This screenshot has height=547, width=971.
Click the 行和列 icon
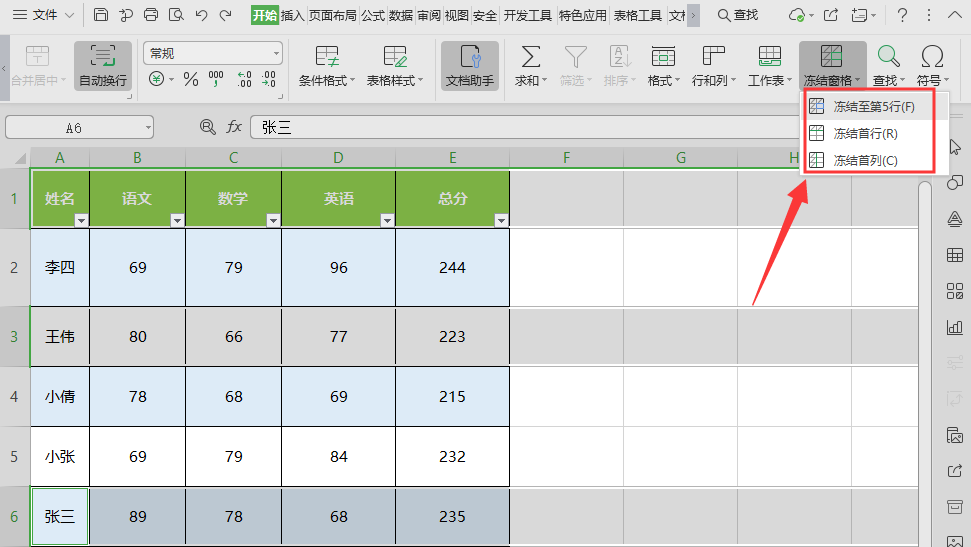(713, 57)
